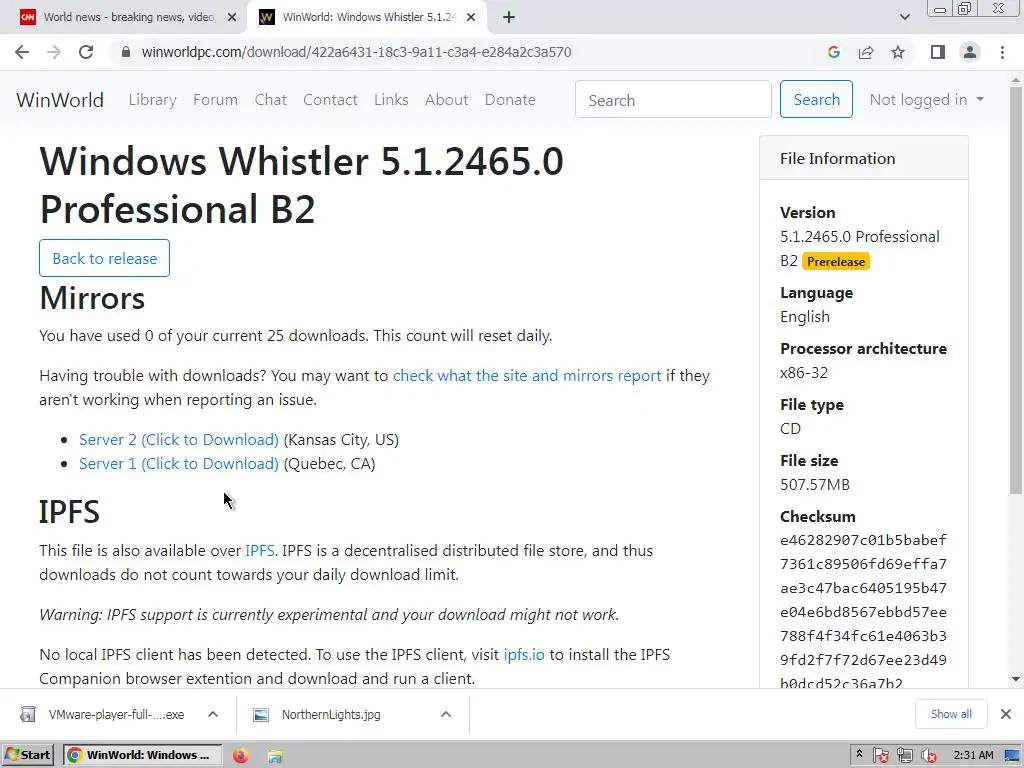Open the Library nav item
This screenshot has height=768, width=1024.
pyautogui.click(x=152, y=100)
